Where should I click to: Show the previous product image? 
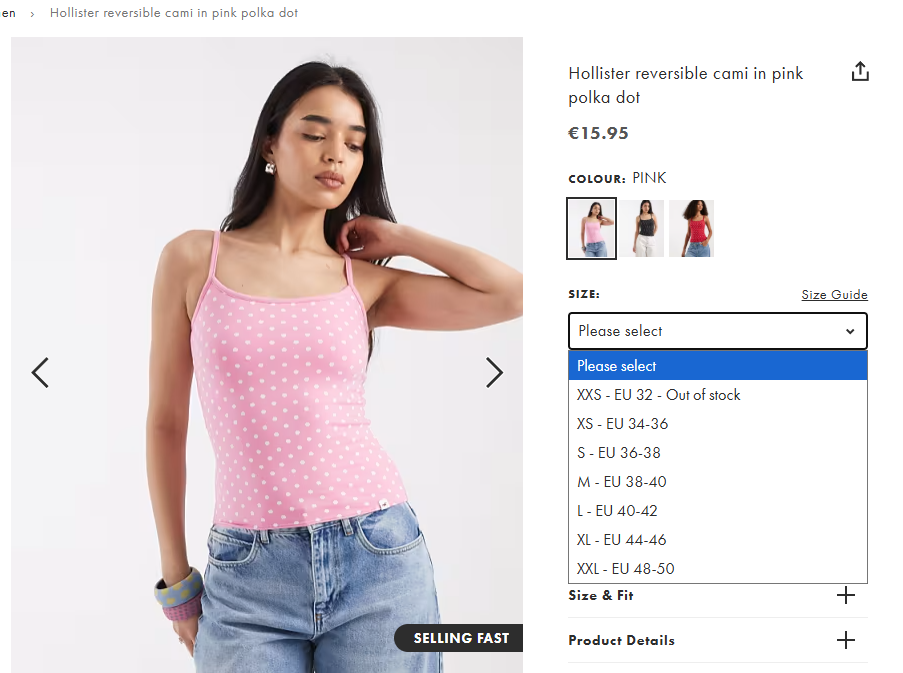point(40,372)
